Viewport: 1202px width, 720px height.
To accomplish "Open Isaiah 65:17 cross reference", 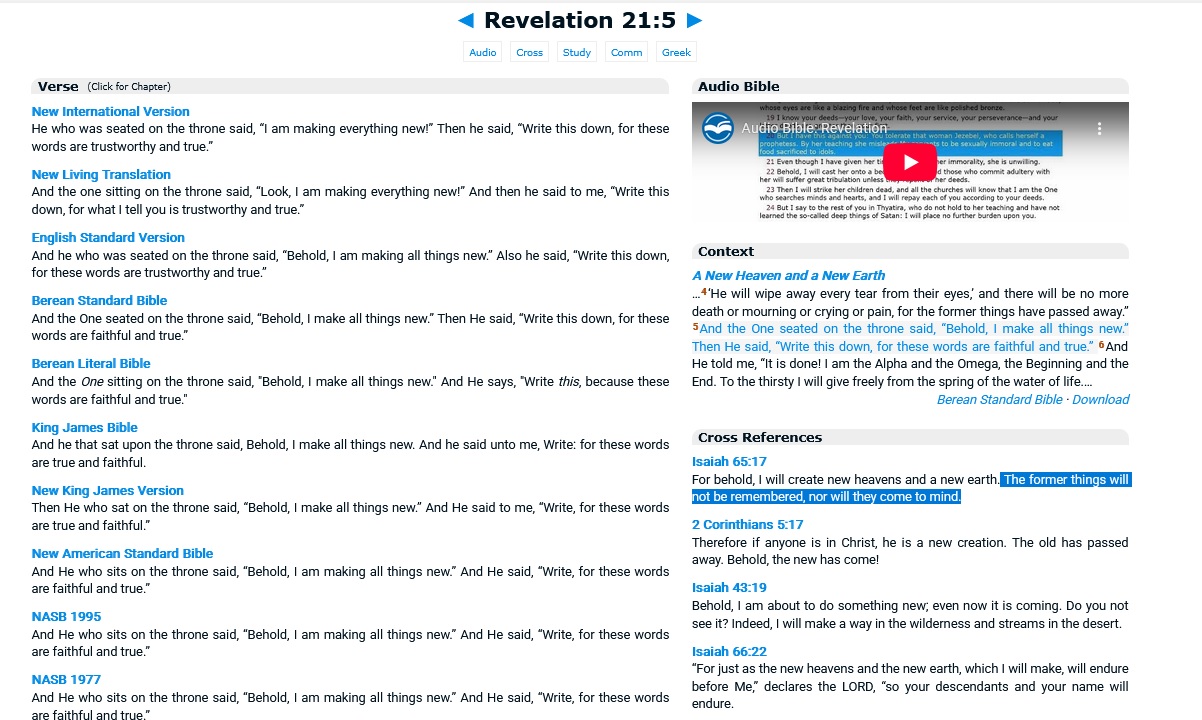I will (729, 461).
